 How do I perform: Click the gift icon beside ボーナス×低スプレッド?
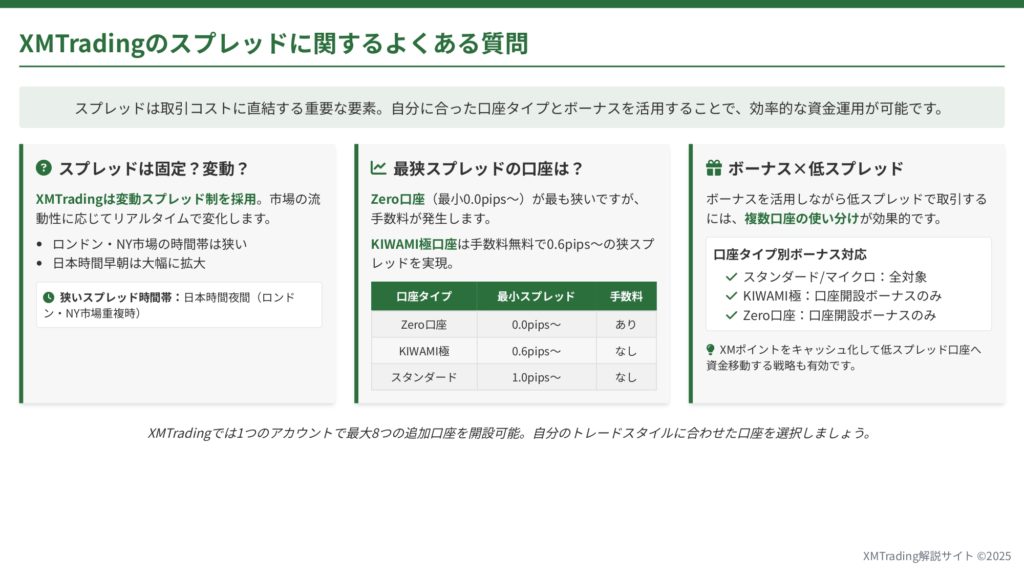713,168
